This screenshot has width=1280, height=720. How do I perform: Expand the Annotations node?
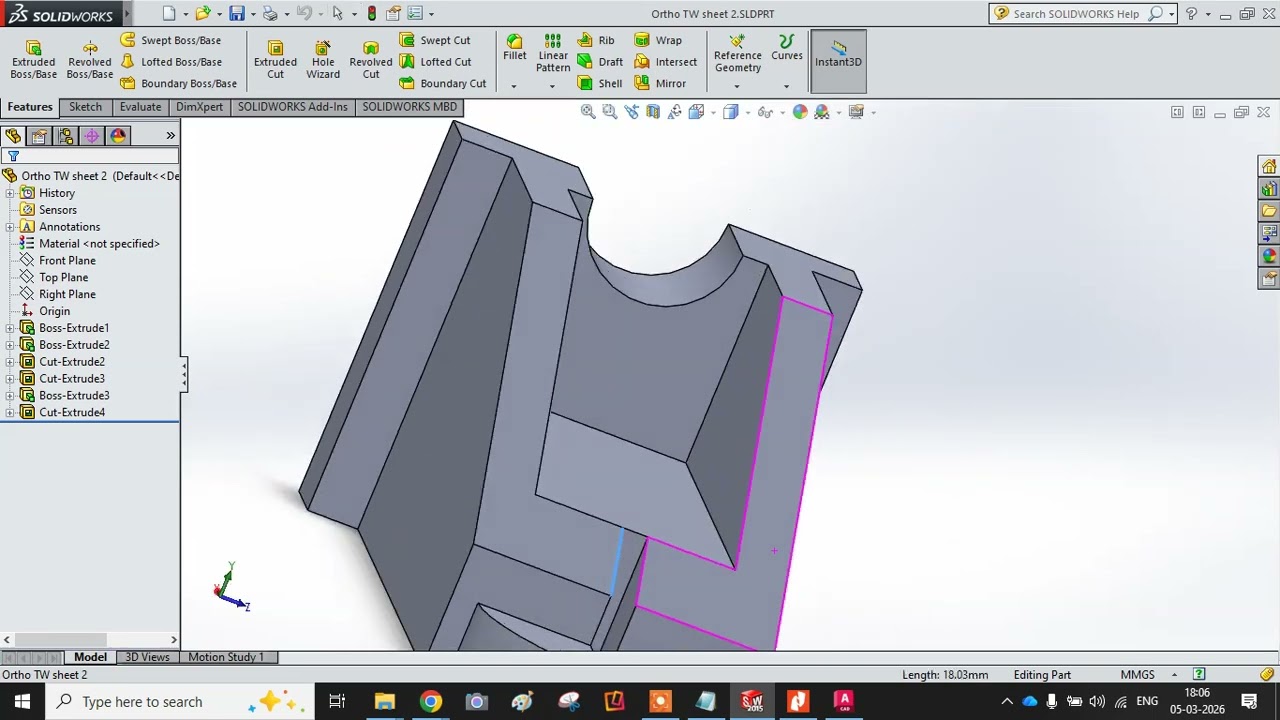[10, 227]
